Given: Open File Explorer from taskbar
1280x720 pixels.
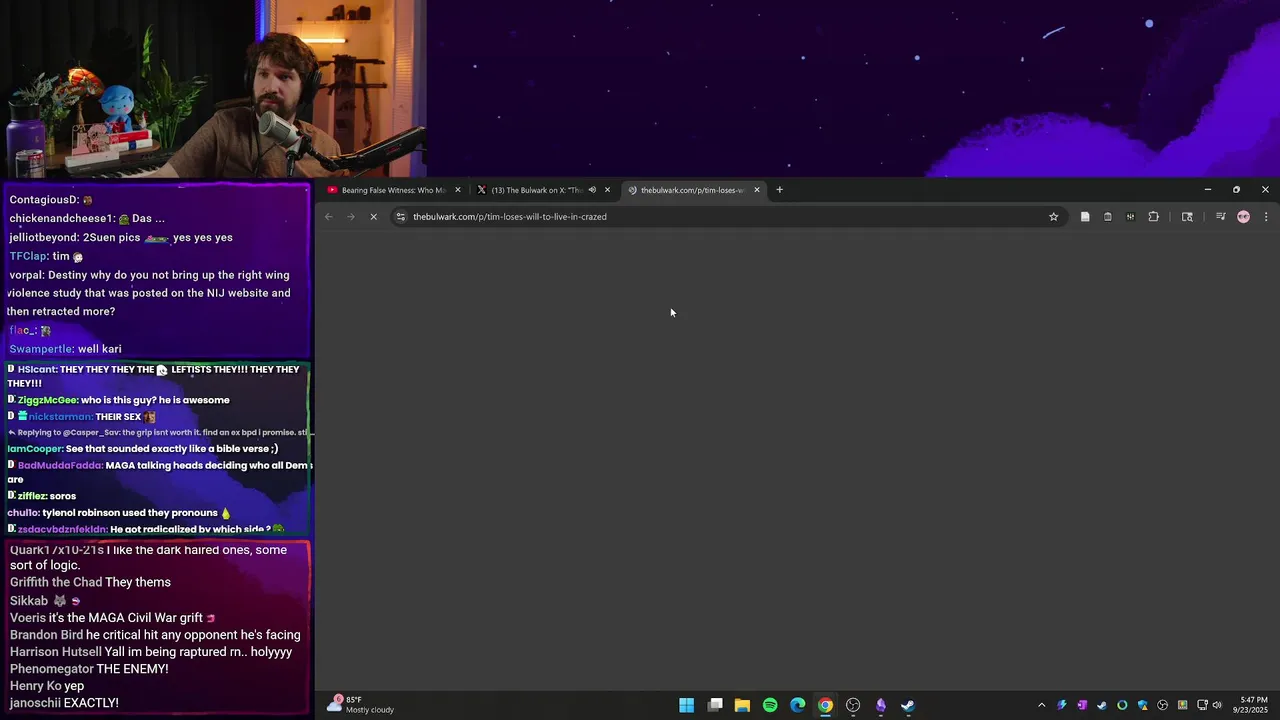Looking at the screenshot, I should pos(742,705).
